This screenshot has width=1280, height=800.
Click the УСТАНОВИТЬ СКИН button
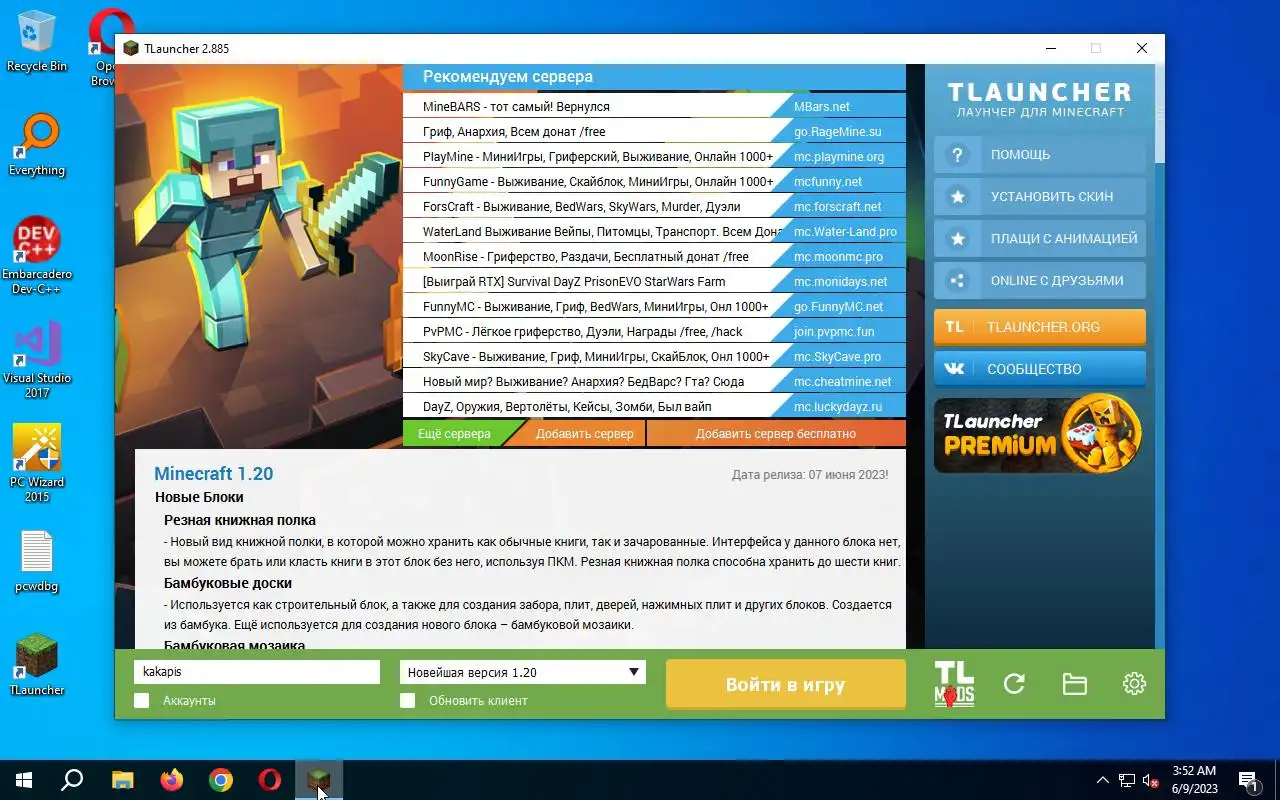[1040, 197]
